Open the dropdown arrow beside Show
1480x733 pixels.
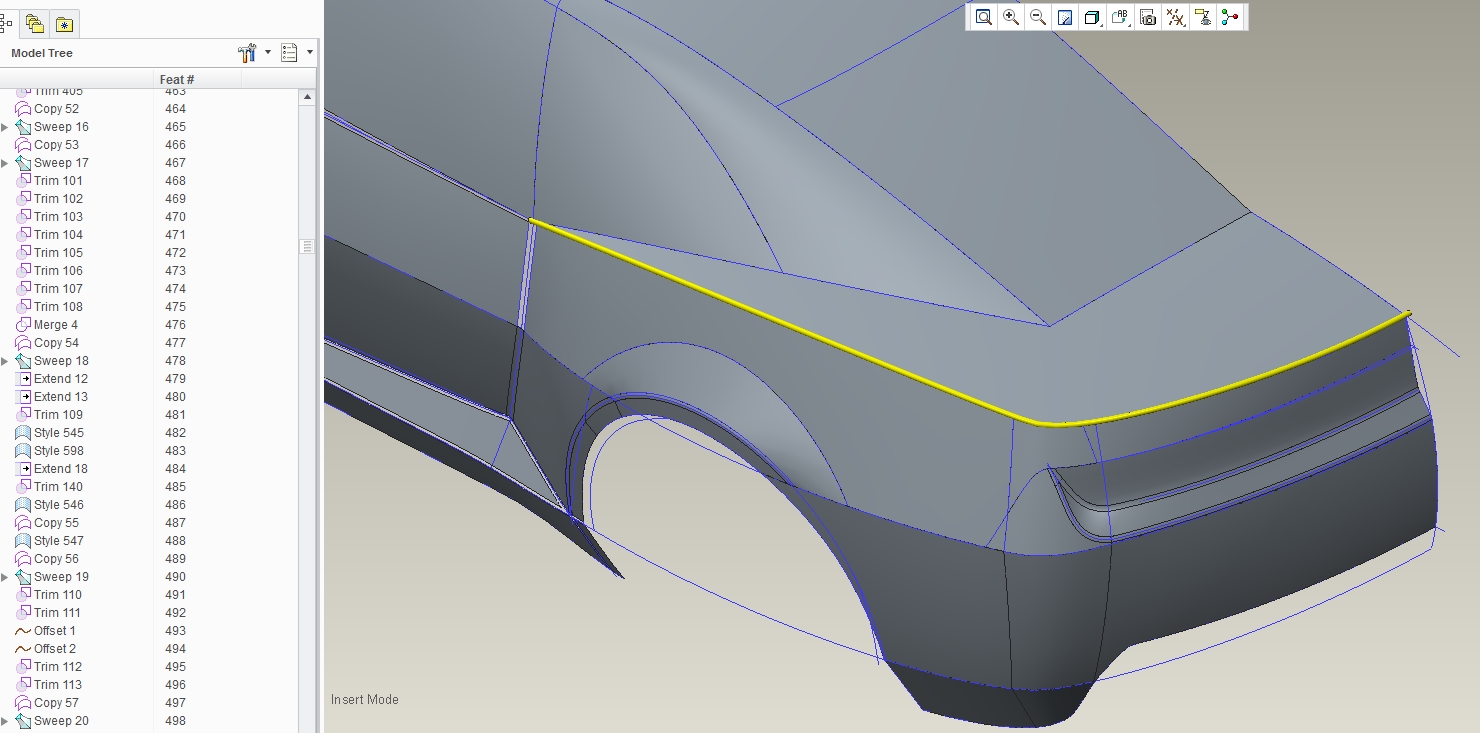pos(310,53)
